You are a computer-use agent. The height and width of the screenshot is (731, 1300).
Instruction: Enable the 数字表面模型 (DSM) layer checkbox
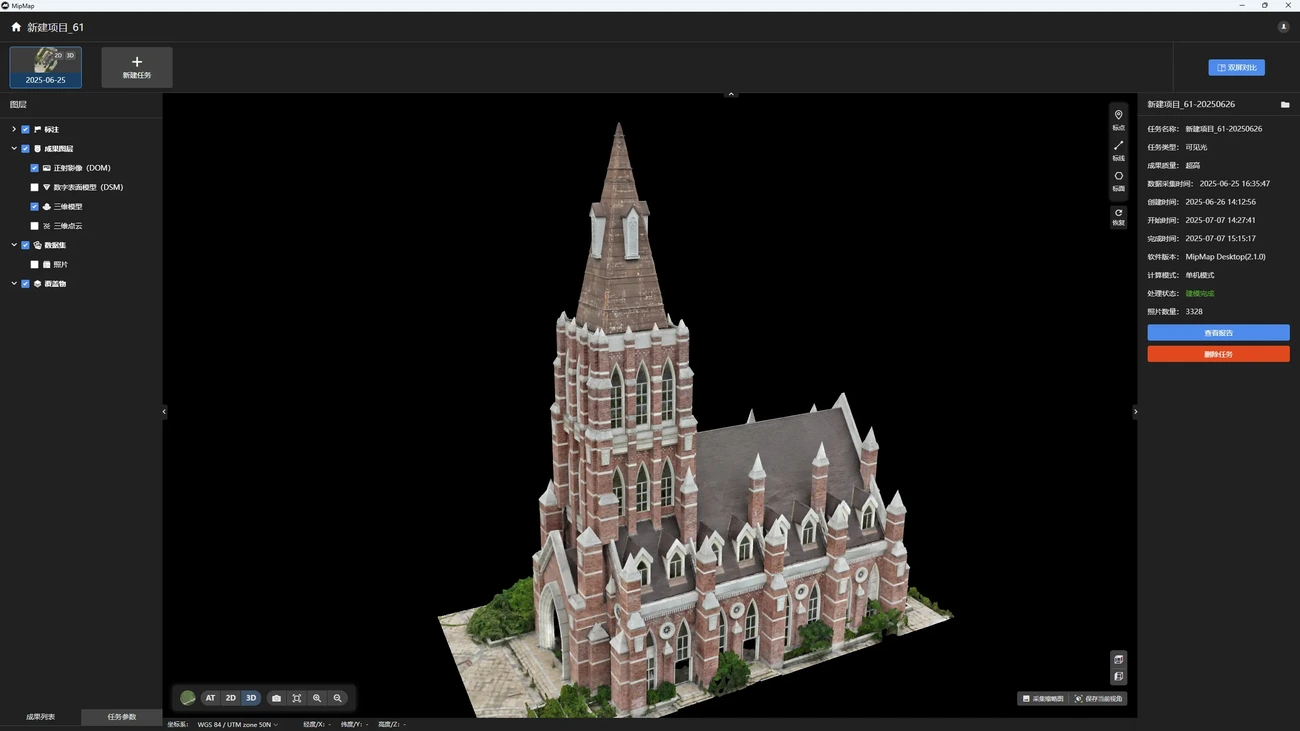pyautogui.click(x=35, y=187)
